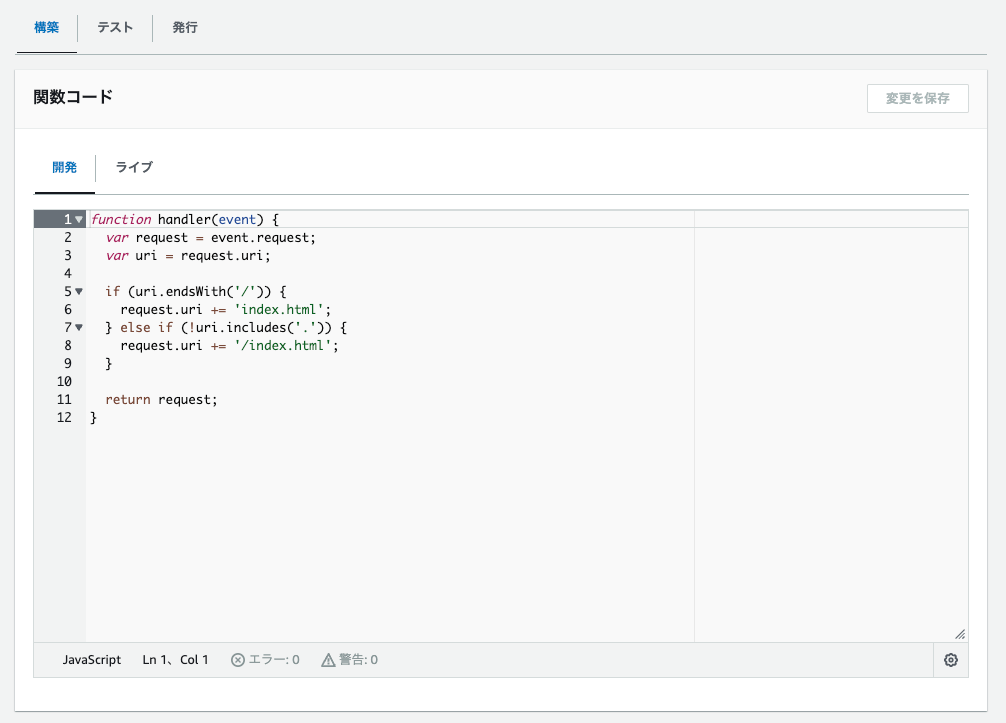Click the 関数コード section heading
Screen dimensions: 1006x723
tap(73, 97)
